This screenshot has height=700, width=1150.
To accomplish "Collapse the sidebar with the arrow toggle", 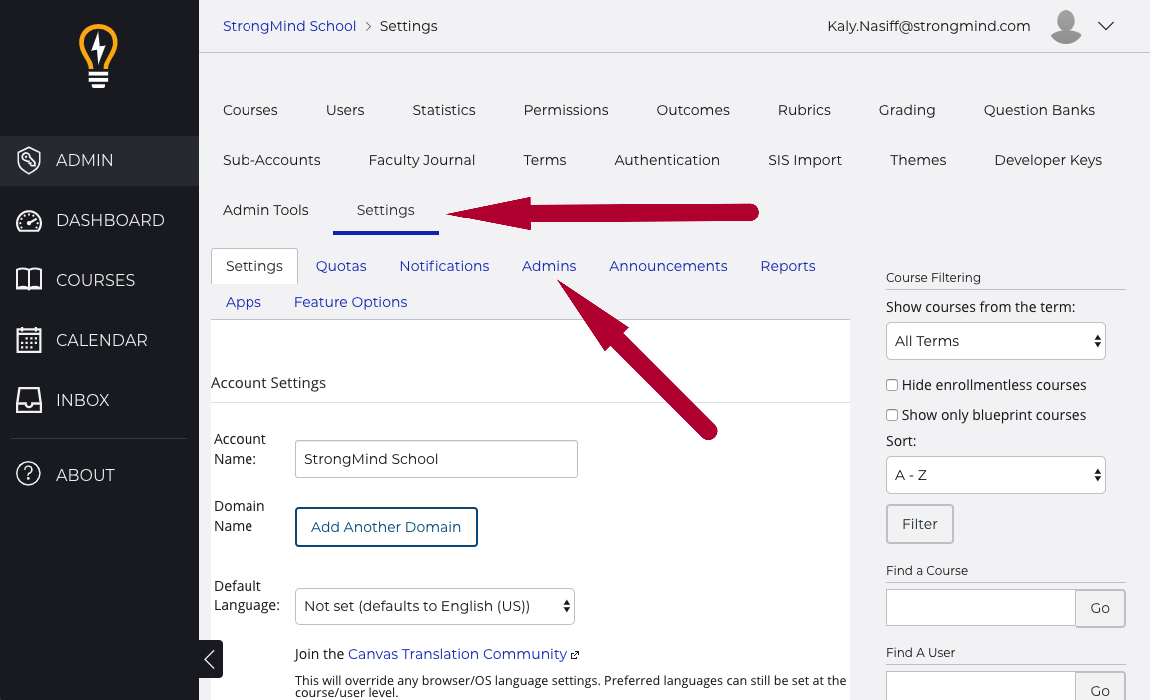I will tap(210, 659).
